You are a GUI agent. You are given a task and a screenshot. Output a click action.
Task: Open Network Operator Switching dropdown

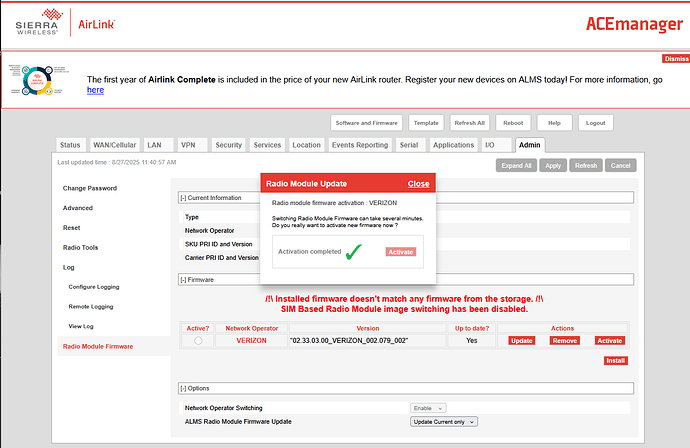coord(428,408)
